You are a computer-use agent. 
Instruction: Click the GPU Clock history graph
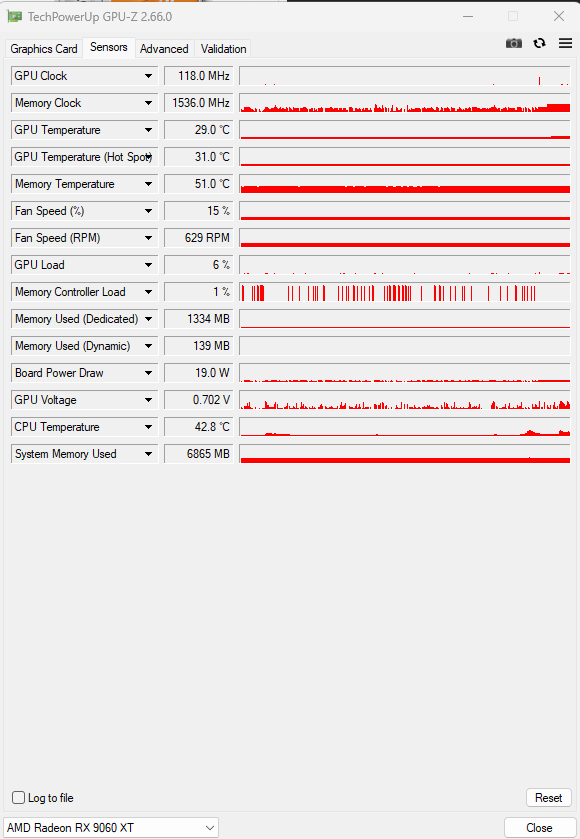click(x=405, y=76)
